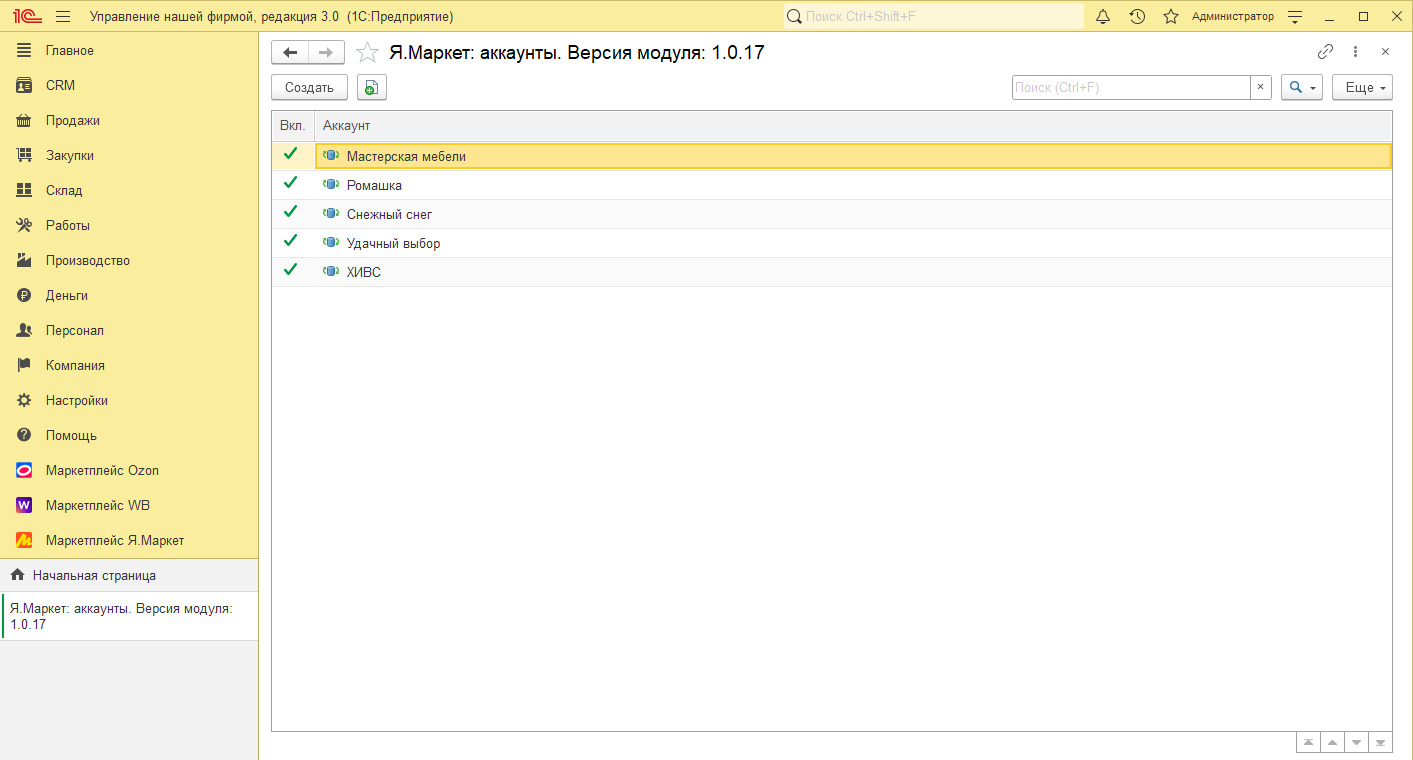Open the search magnifier dropdown
1413x760 pixels.
[1301, 88]
